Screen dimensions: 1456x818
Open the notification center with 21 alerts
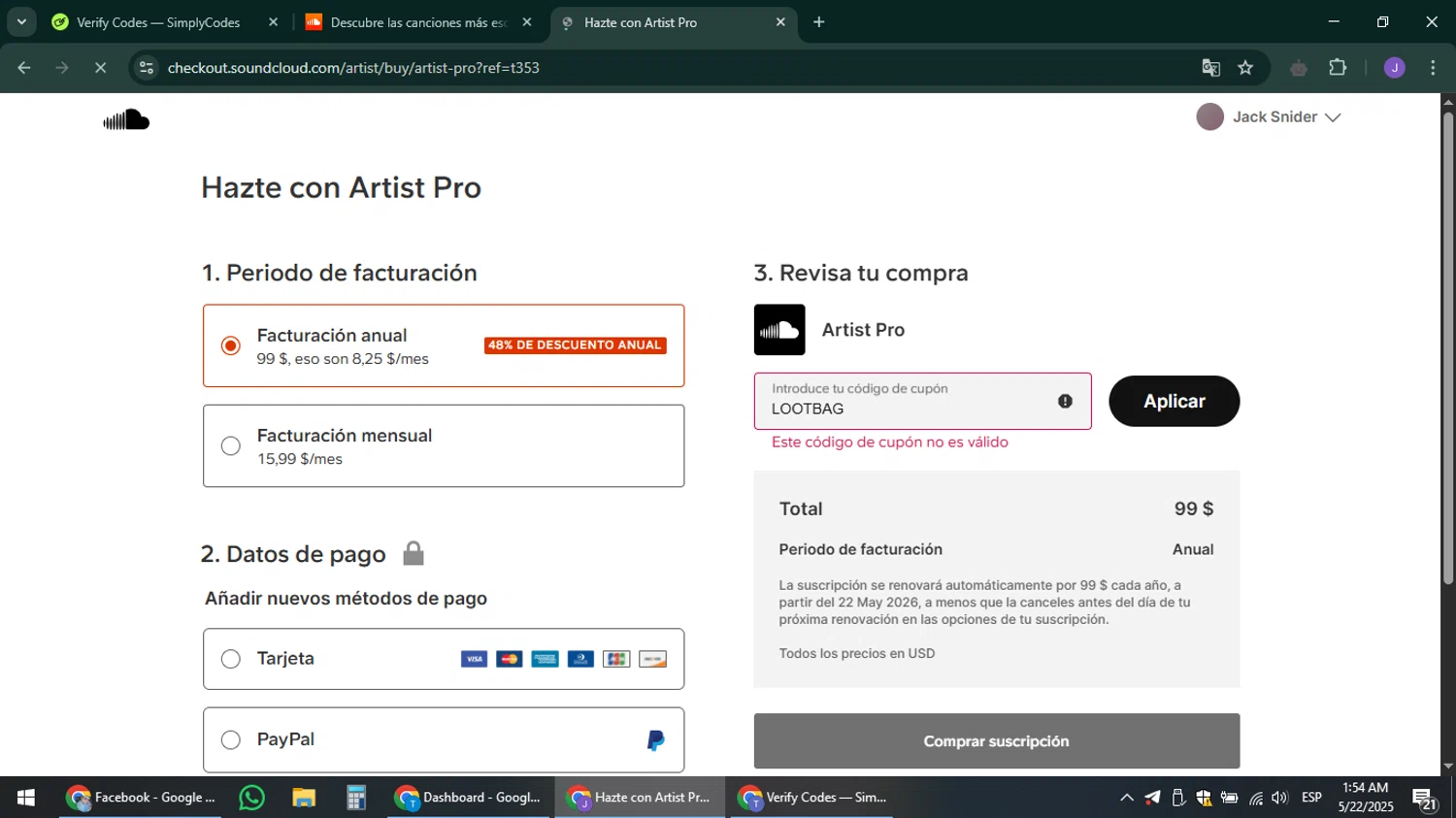coord(1425,799)
